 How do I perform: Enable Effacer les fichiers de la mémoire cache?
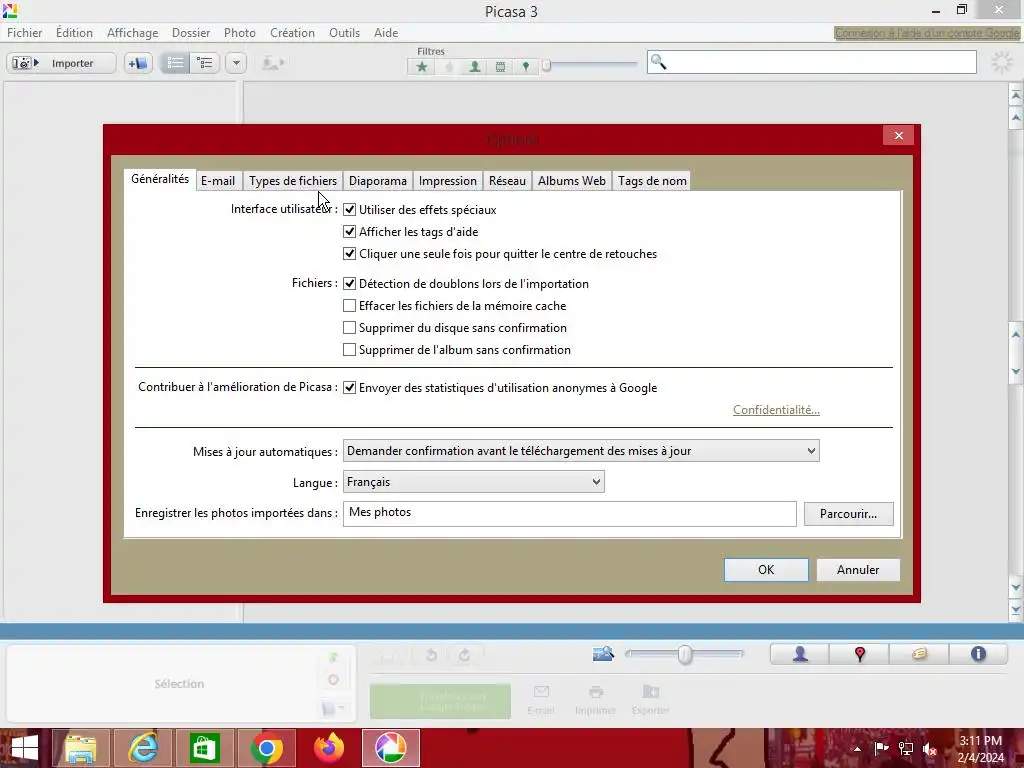(349, 306)
